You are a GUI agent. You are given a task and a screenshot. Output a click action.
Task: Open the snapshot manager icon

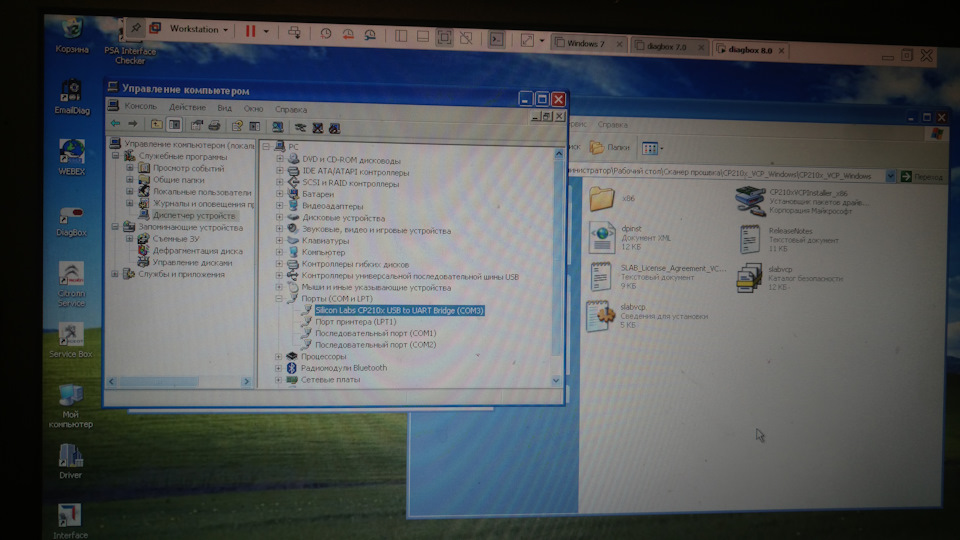pos(370,35)
